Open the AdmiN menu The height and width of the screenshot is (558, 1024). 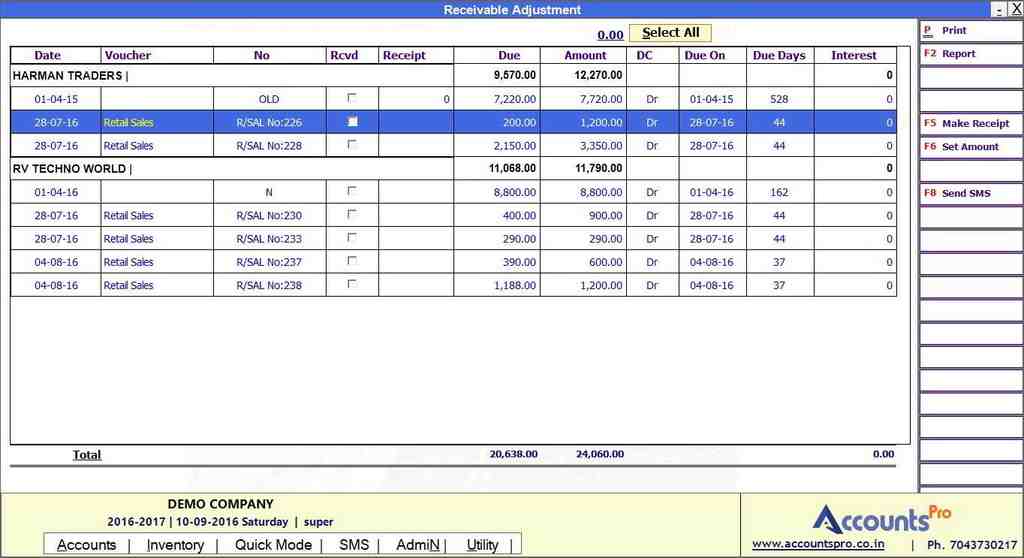(x=418, y=545)
